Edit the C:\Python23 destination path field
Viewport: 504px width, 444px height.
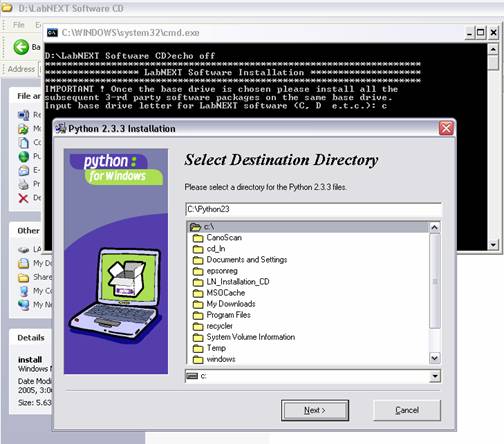(313, 209)
